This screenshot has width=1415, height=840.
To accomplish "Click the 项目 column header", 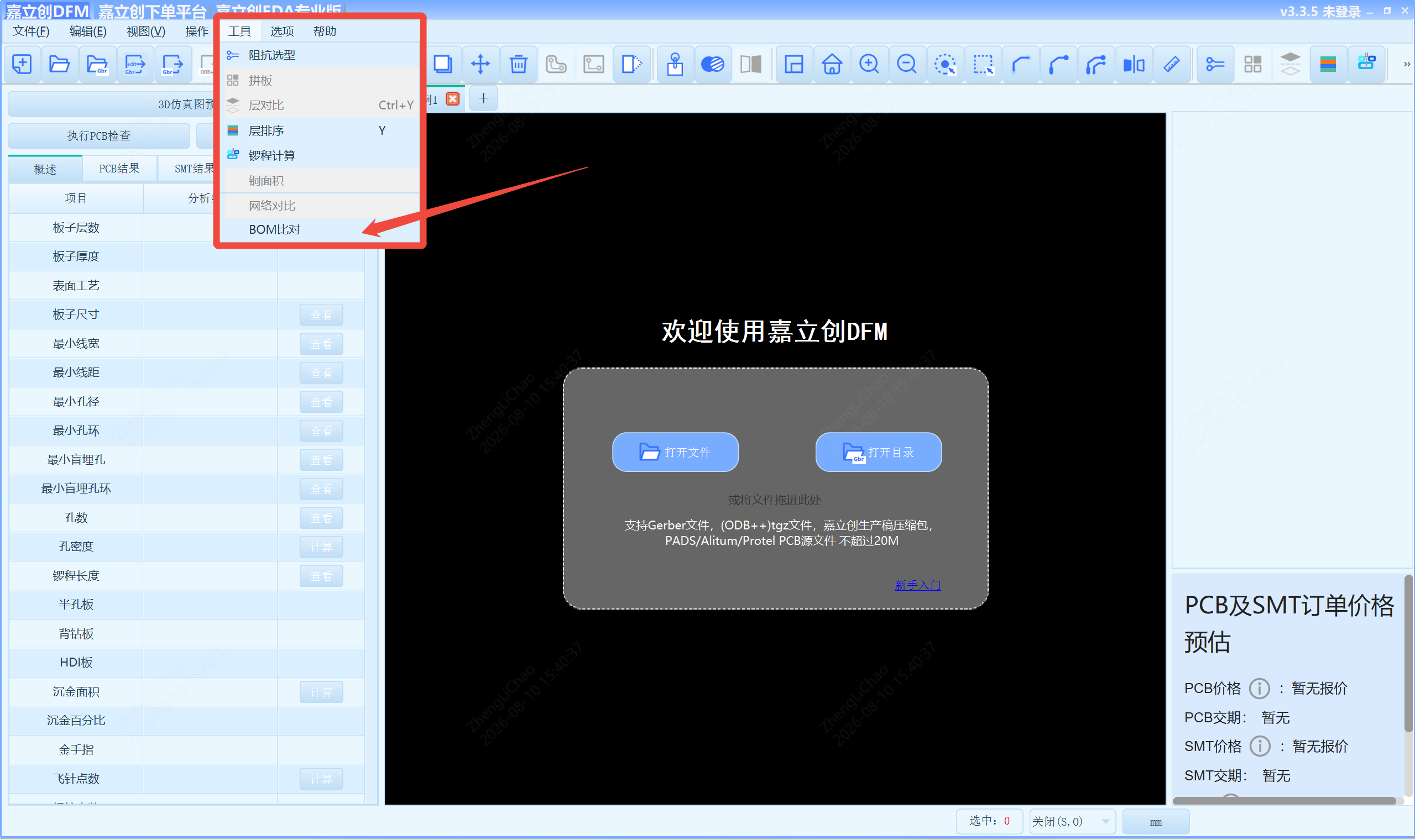I will click(76, 198).
